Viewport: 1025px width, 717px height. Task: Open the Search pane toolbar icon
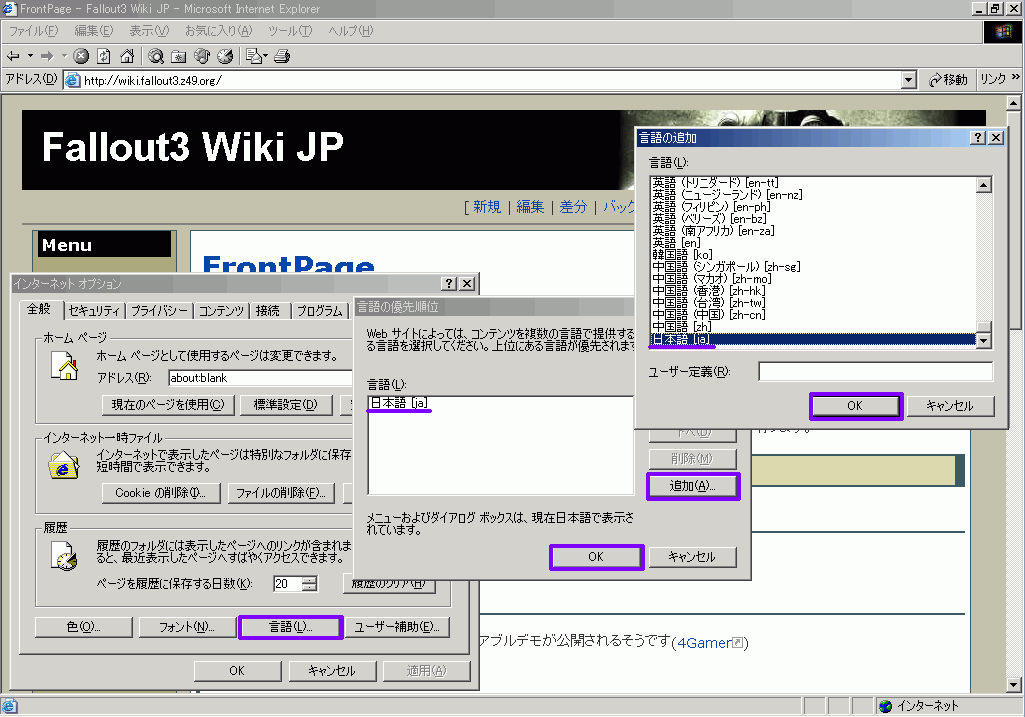(157, 56)
